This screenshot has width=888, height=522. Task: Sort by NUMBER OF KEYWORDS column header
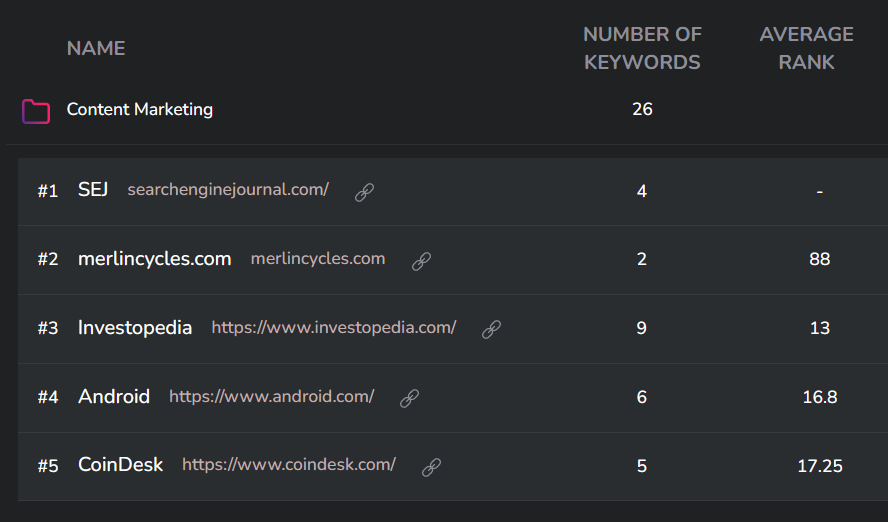pyautogui.click(x=642, y=48)
